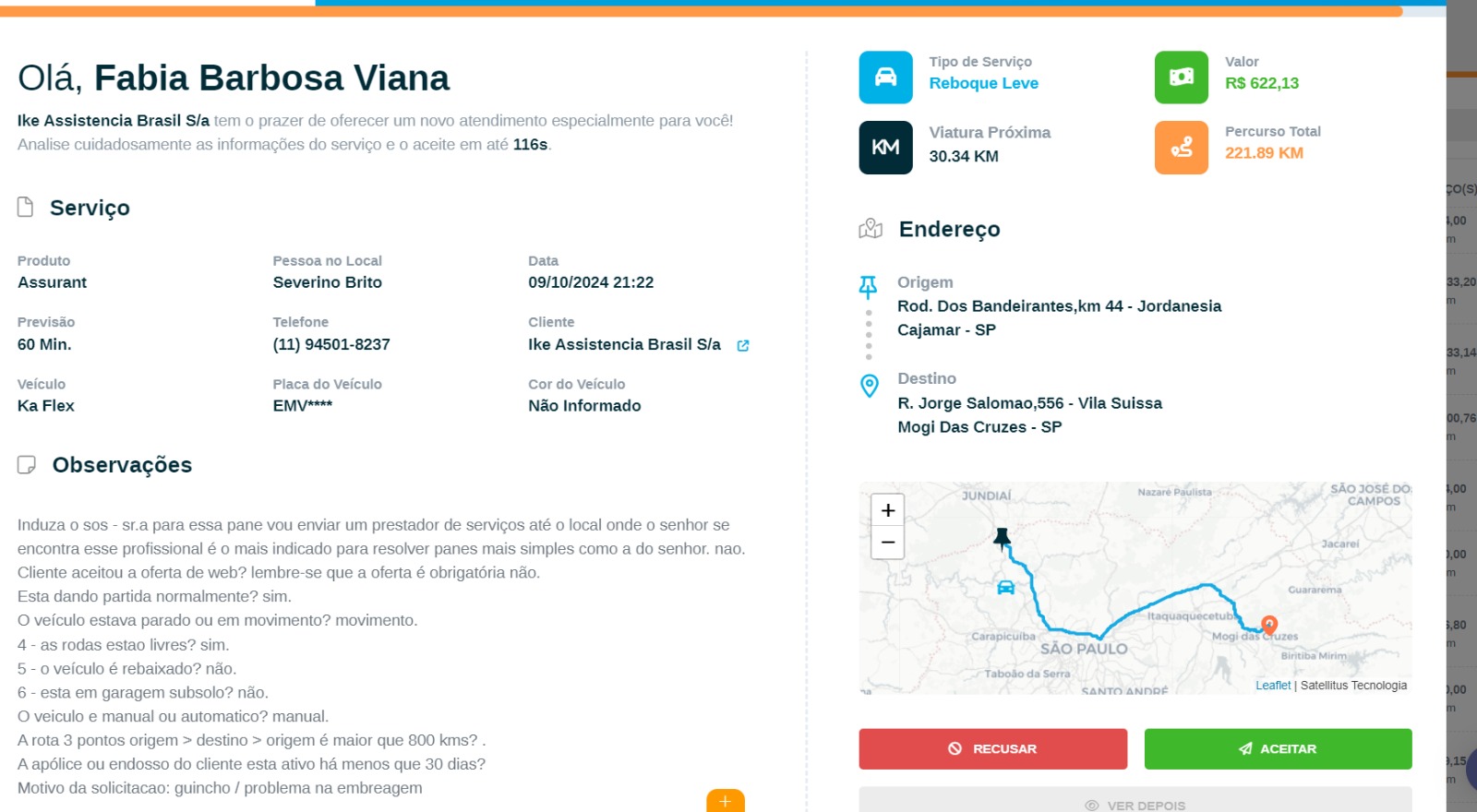Click the origin address Rod. Dos Bandeirantes
The height and width of the screenshot is (812, 1477).
tap(1059, 306)
